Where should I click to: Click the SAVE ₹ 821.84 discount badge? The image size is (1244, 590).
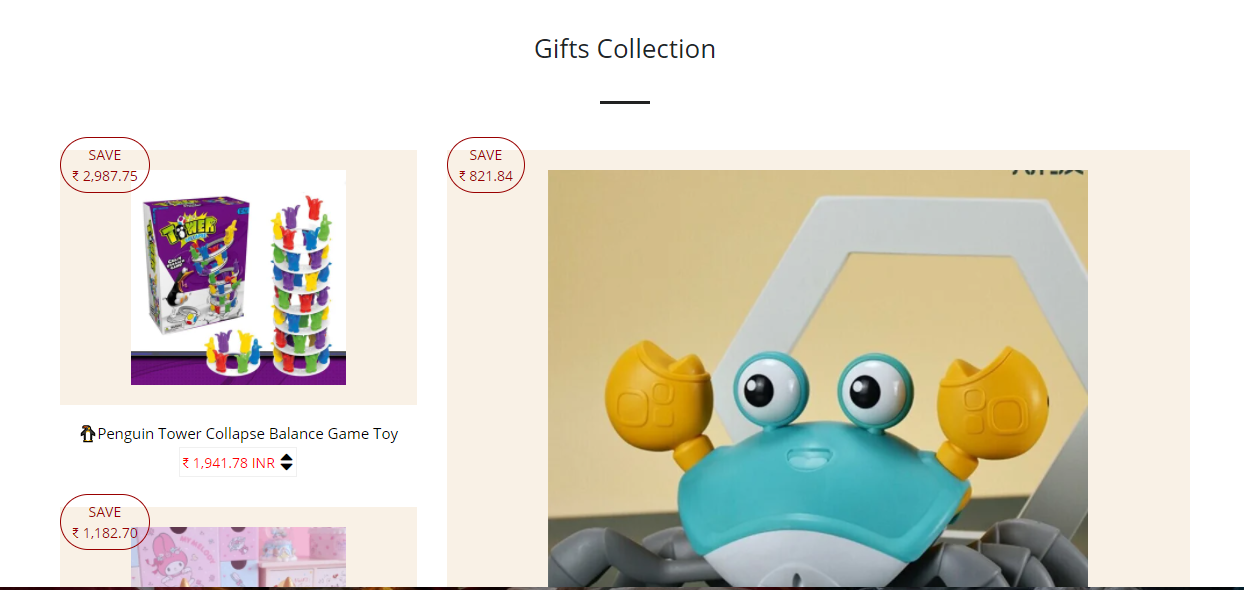click(486, 165)
